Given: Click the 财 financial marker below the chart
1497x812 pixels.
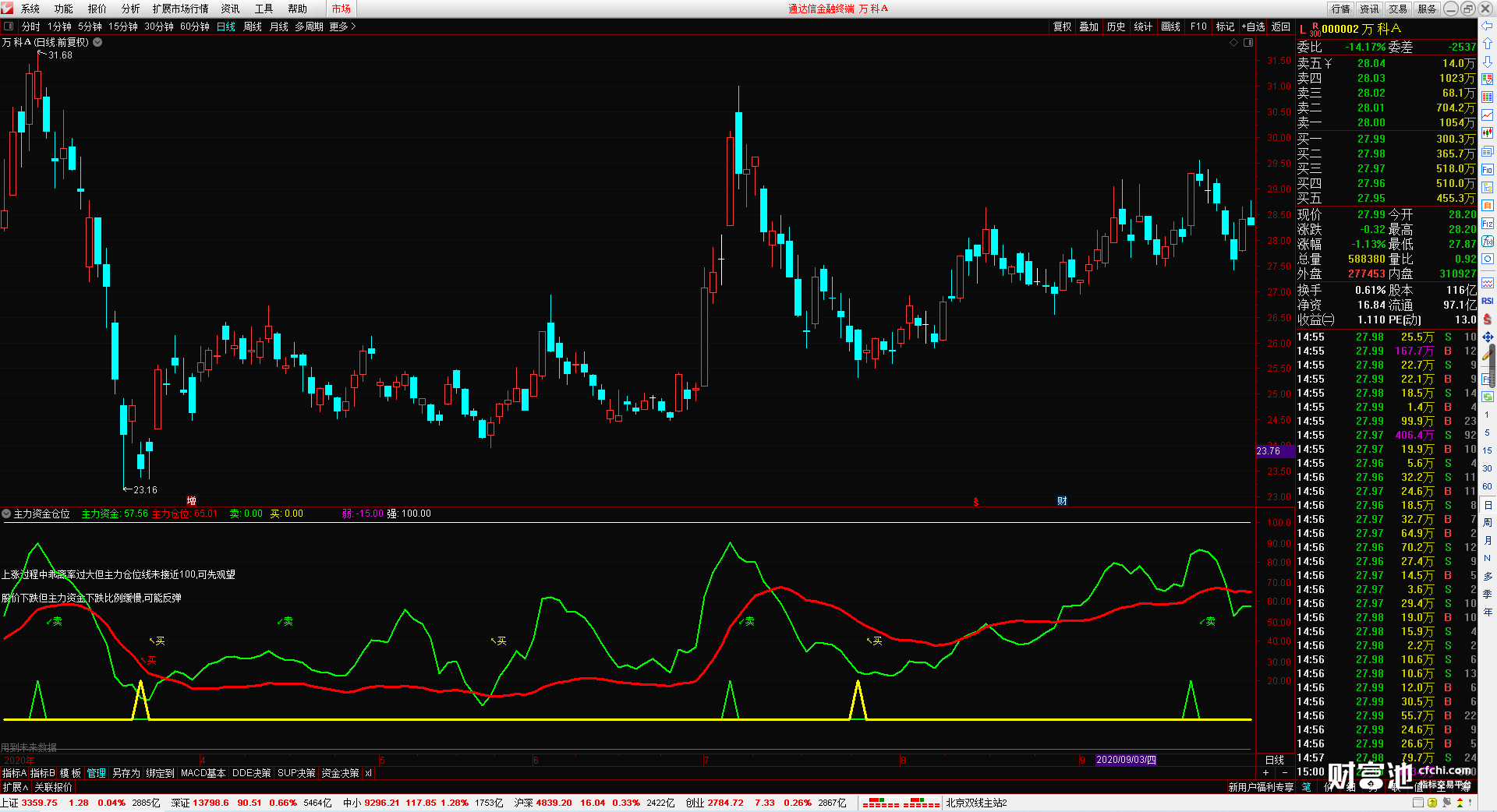Looking at the screenshot, I should (1062, 501).
